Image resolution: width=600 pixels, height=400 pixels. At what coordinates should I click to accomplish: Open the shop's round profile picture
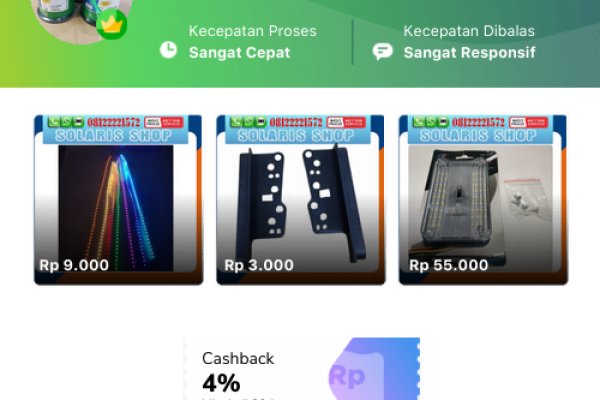[x=82, y=19]
